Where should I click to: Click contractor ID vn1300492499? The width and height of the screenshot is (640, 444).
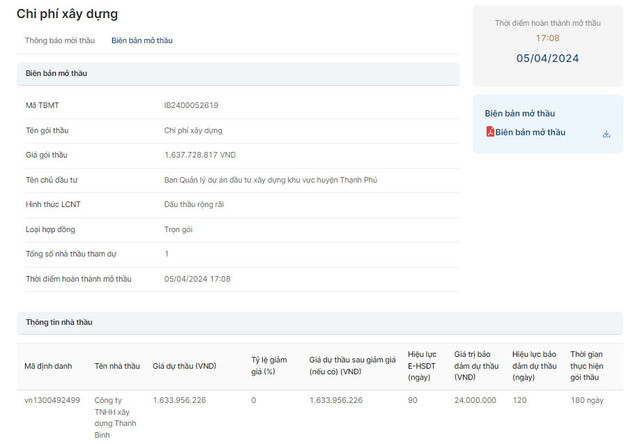(x=52, y=400)
